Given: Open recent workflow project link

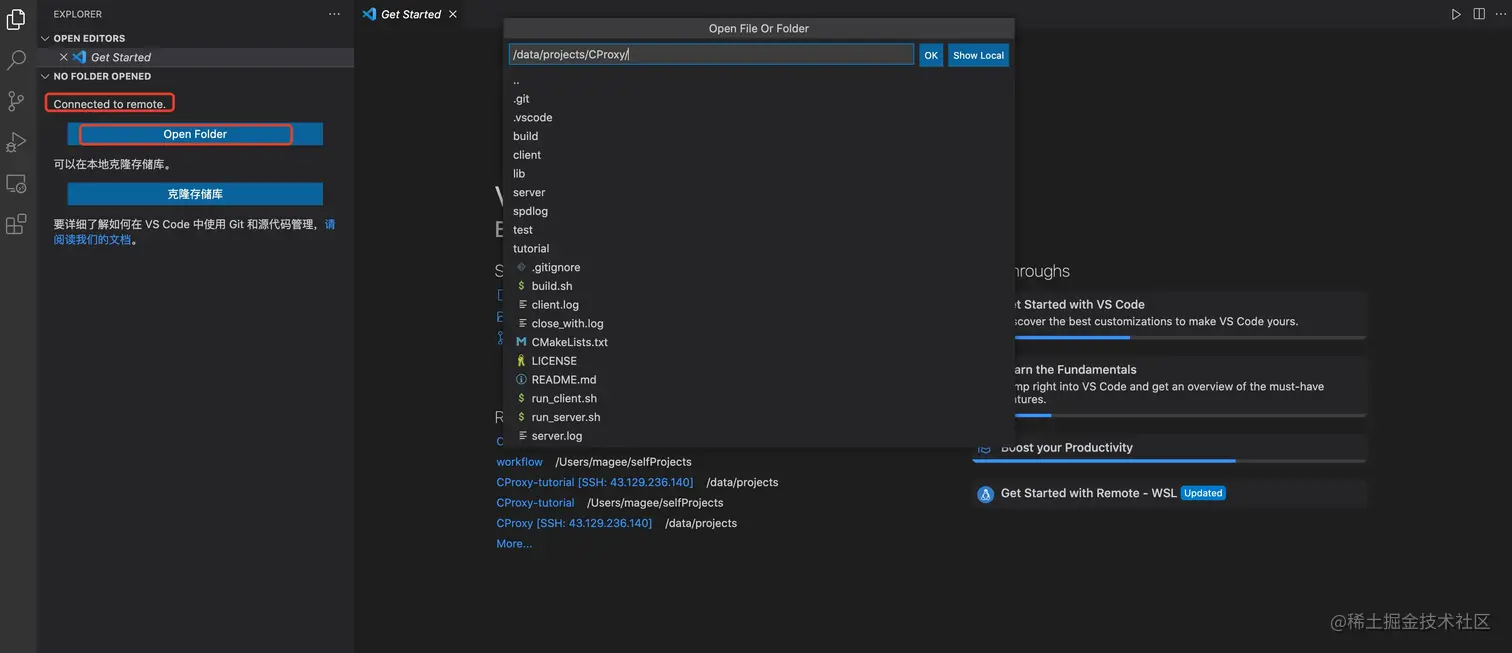Looking at the screenshot, I should coord(519,462).
